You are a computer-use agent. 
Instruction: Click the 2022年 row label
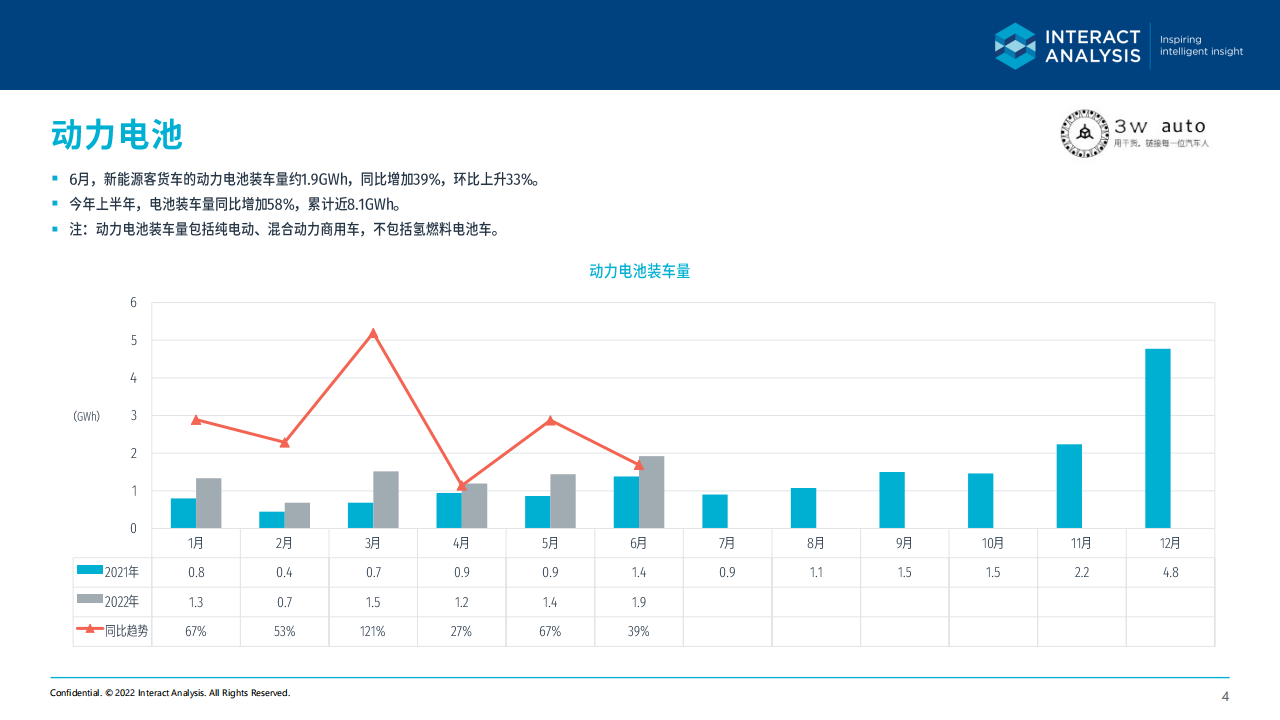click(121, 602)
